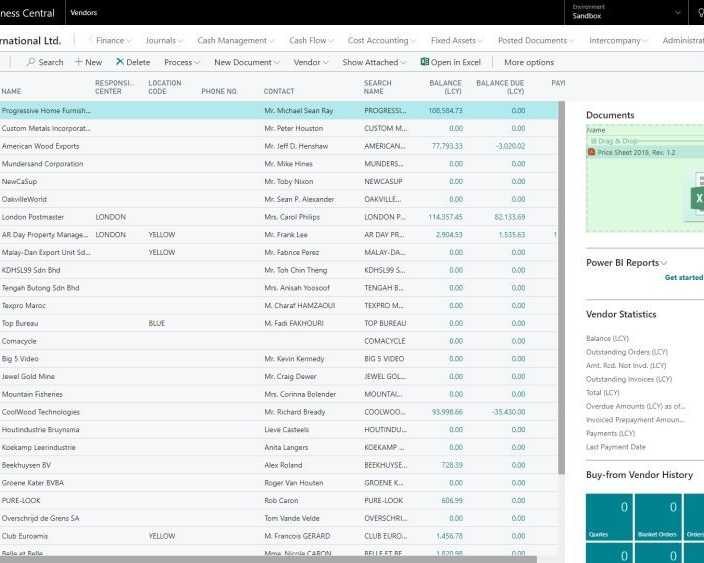
Task: Click YELLOW location for Club Euroamis
Action: pyautogui.click(x=162, y=536)
